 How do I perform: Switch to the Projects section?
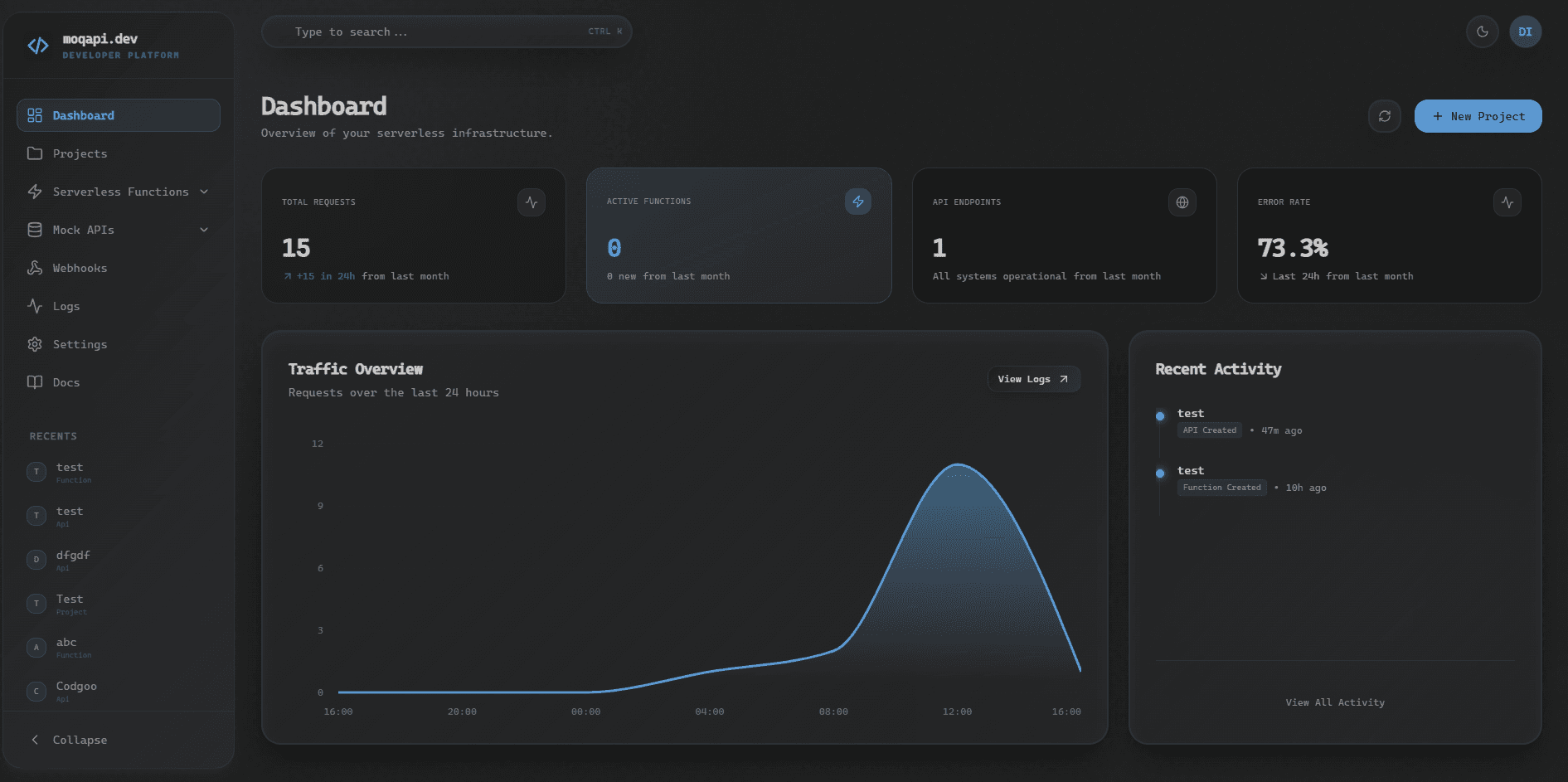(80, 153)
